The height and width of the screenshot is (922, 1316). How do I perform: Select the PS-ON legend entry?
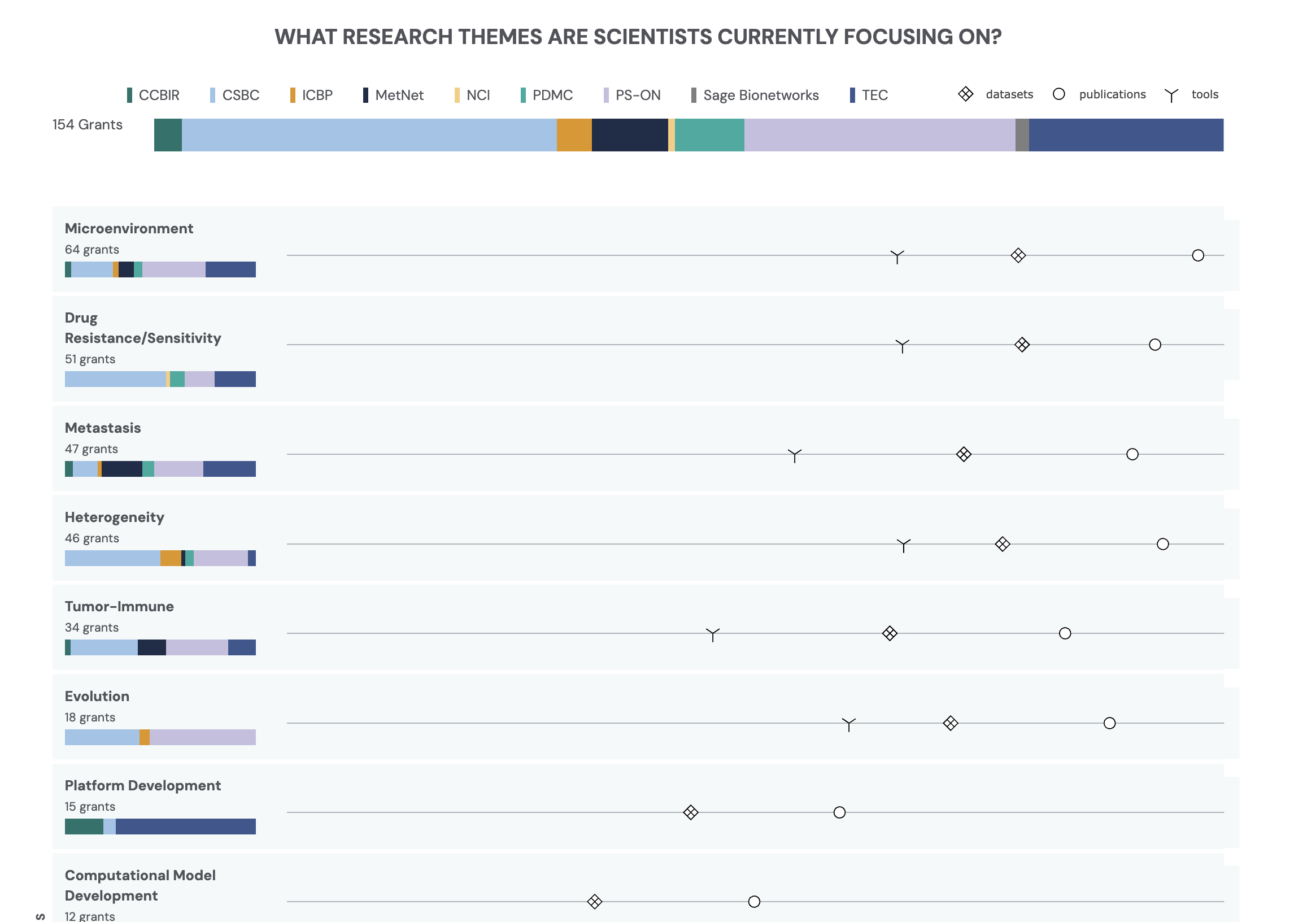632,95
